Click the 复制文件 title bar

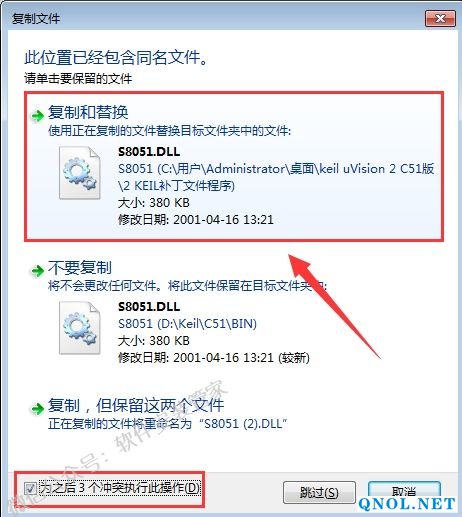click(213, 18)
